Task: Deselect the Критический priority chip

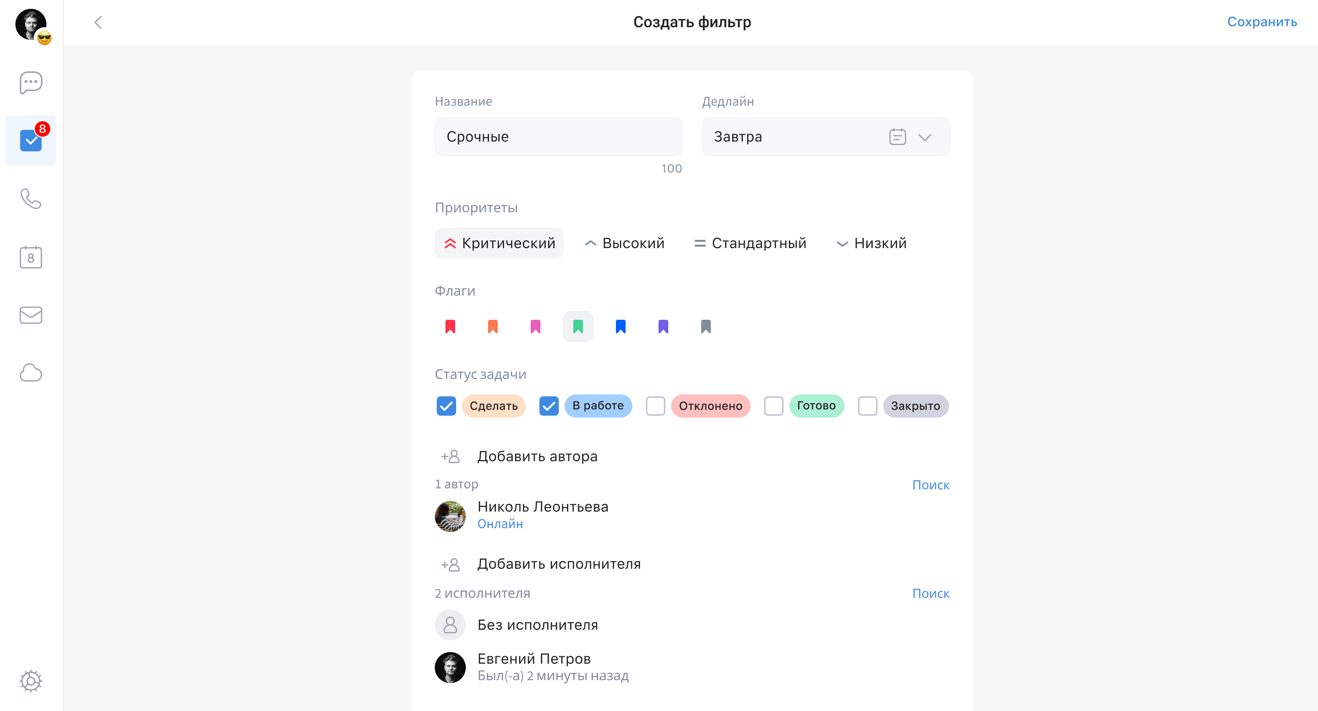Action: coord(499,243)
